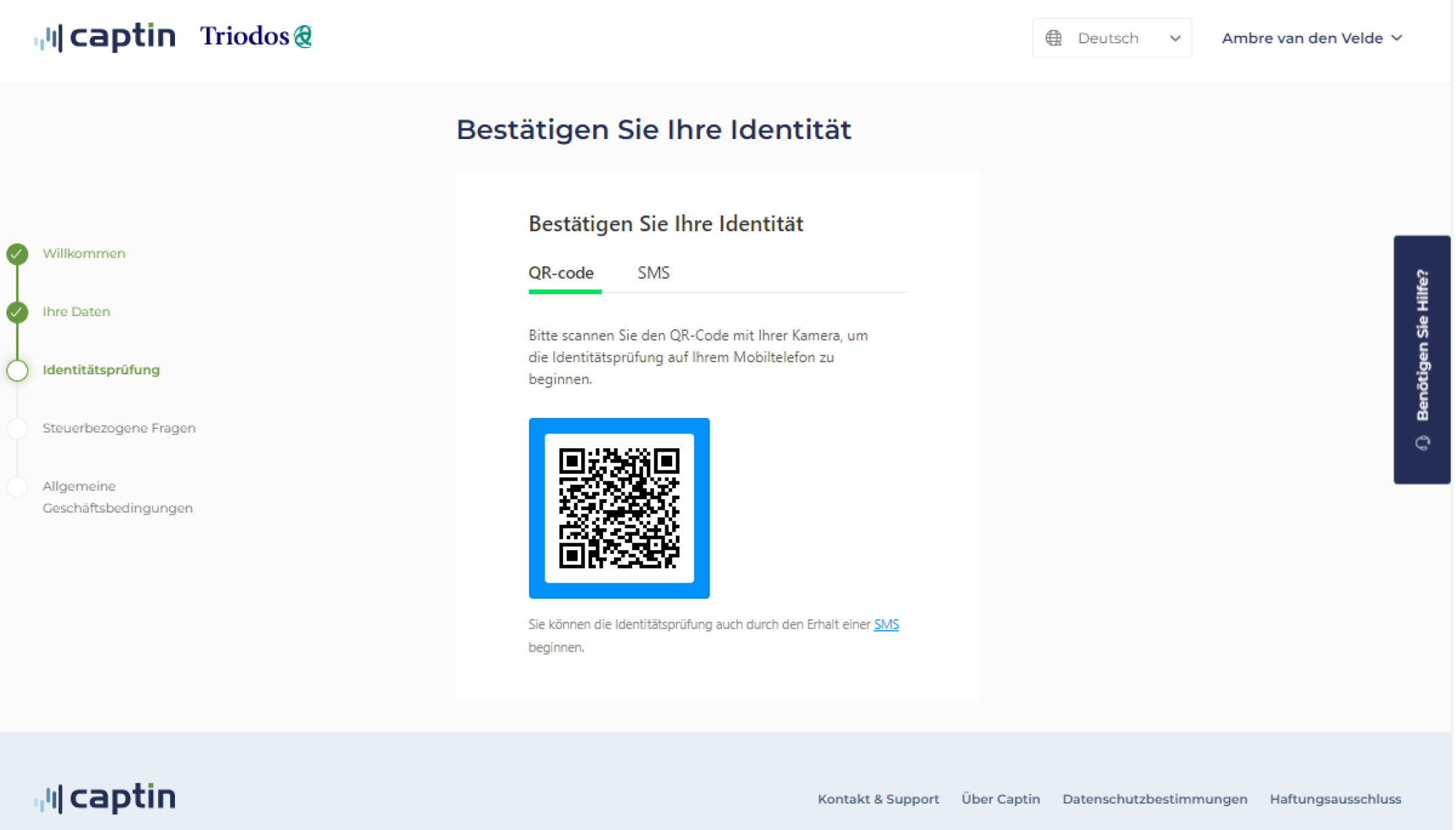This screenshot has height=830, width=1456.
Task: Click the chevron beside Ambre van den Velde
Action: click(1396, 38)
